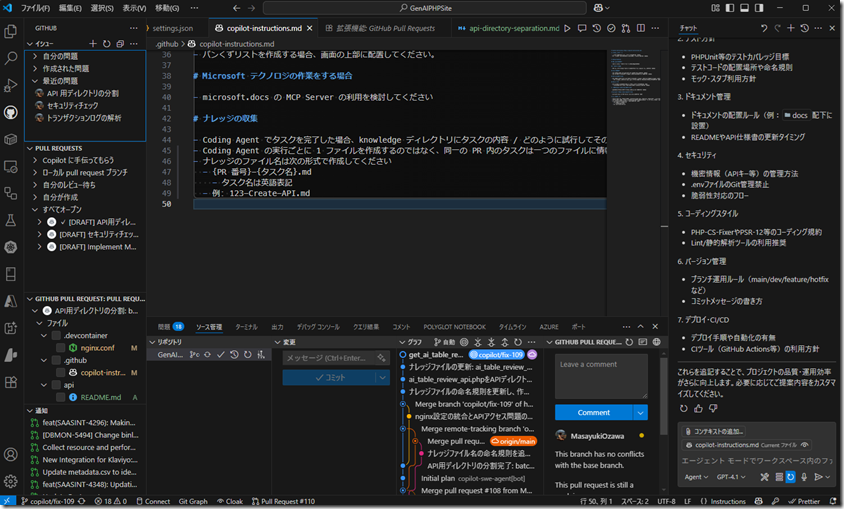Select the GitHub icon in activity bar
844x509 pixels.
click(x=10, y=112)
